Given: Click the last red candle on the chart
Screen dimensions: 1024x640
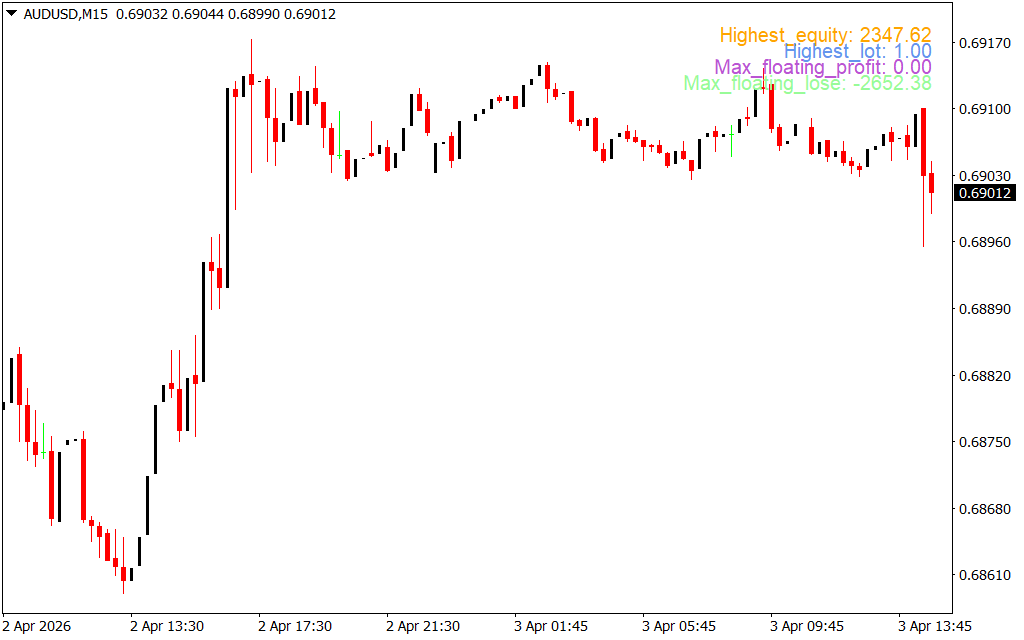Looking at the screenshot, I should click(x=931, y=183).
